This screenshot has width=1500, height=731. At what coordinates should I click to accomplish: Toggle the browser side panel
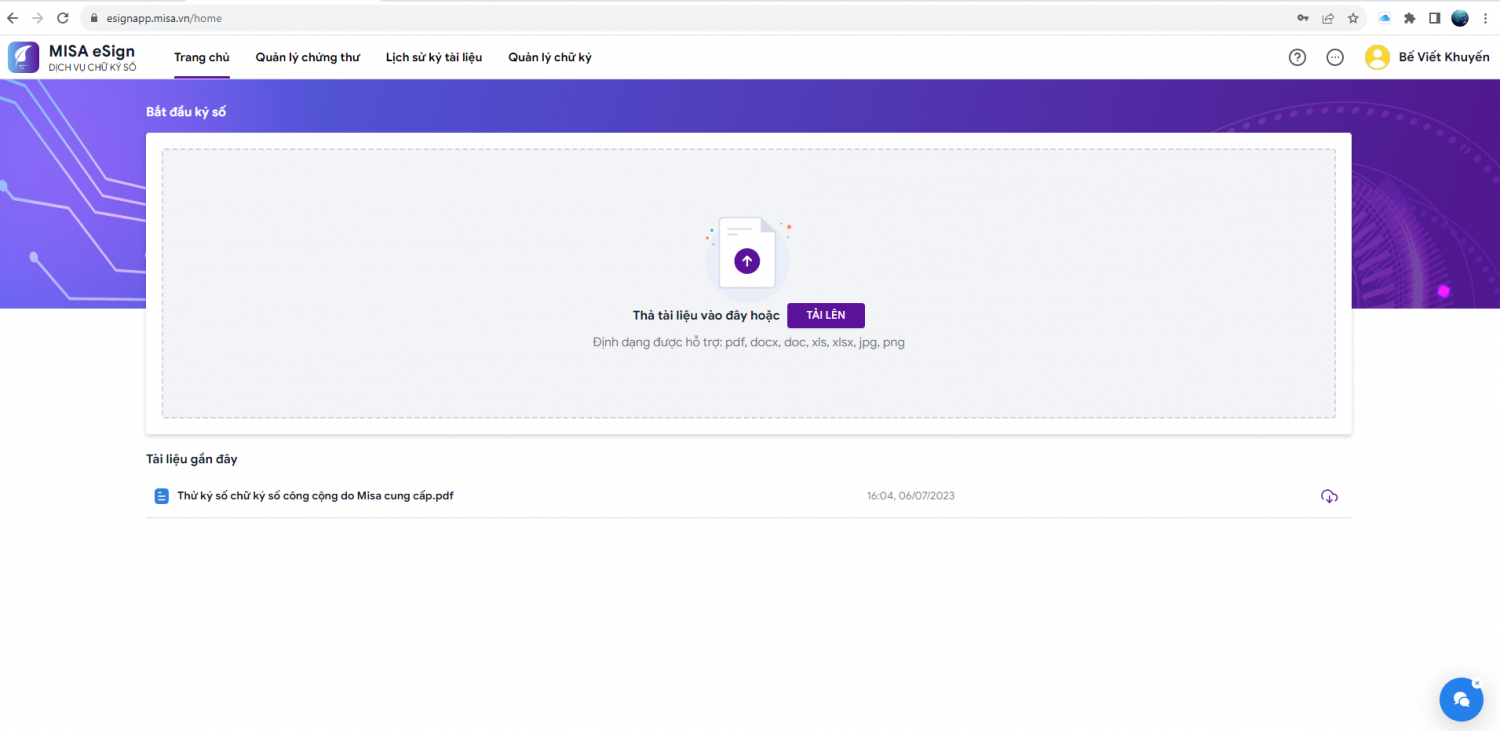(1434, 18)
